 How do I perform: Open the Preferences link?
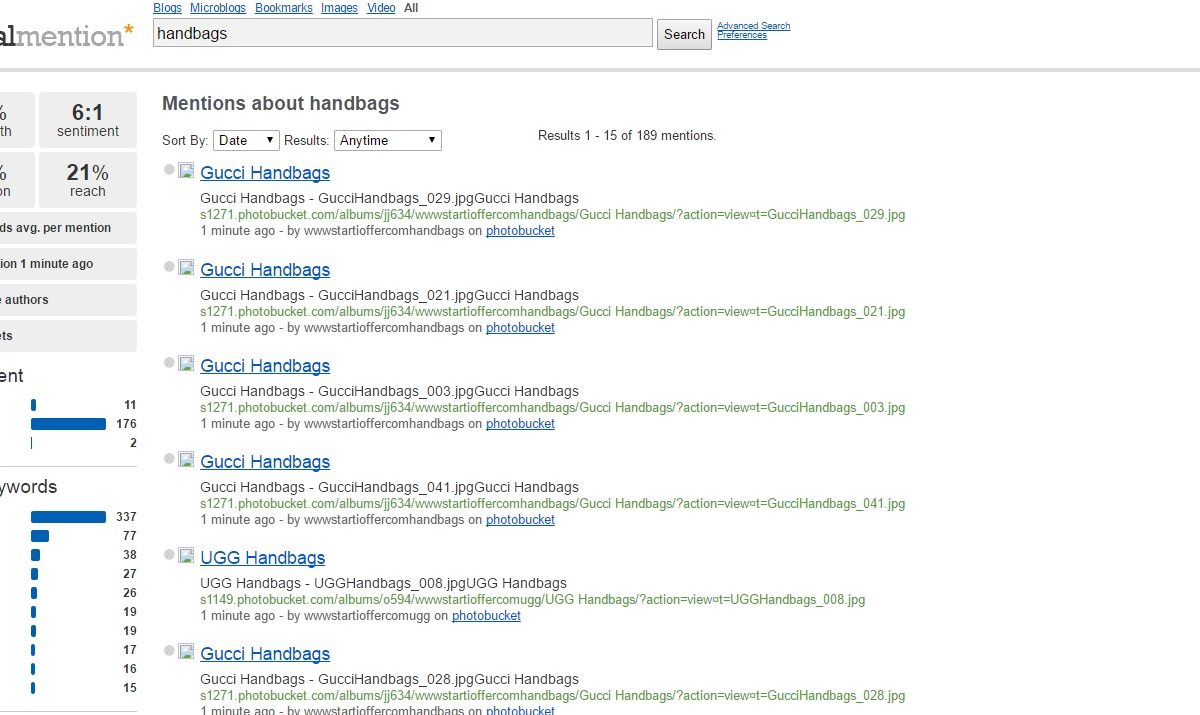pos(742,35)
